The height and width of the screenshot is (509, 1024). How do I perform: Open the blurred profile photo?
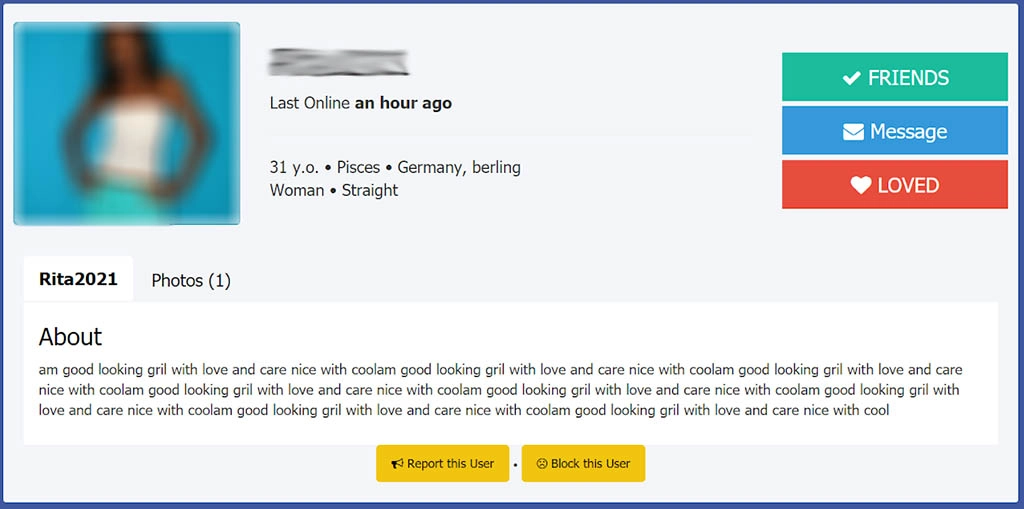126,123
